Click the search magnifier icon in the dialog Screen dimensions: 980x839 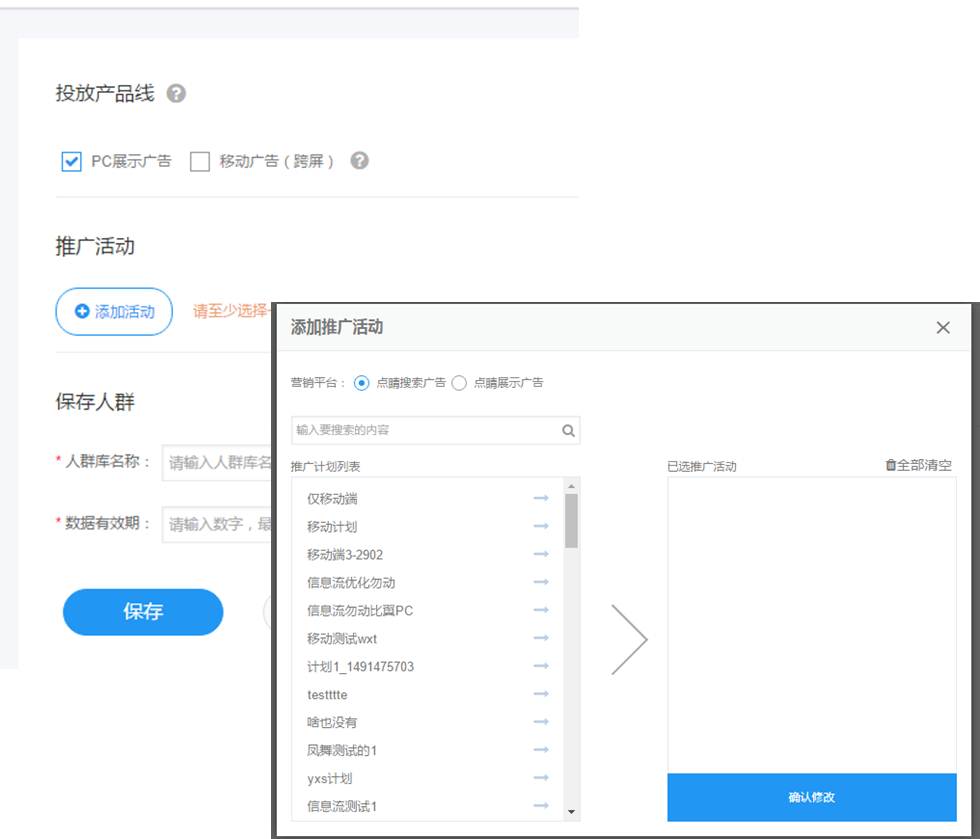568,430
